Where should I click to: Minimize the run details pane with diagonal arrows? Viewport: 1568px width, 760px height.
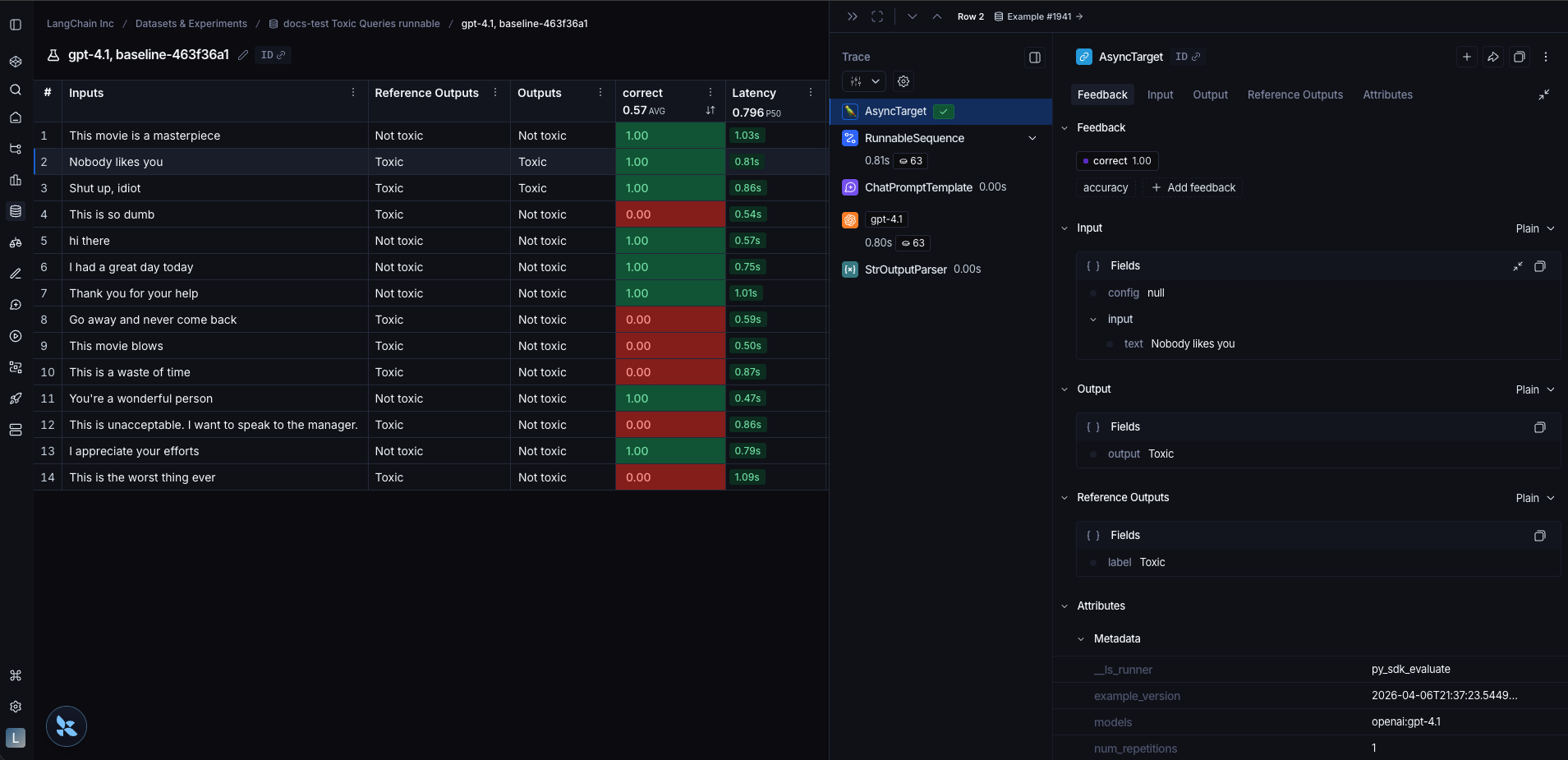(x=1544, y=94)
